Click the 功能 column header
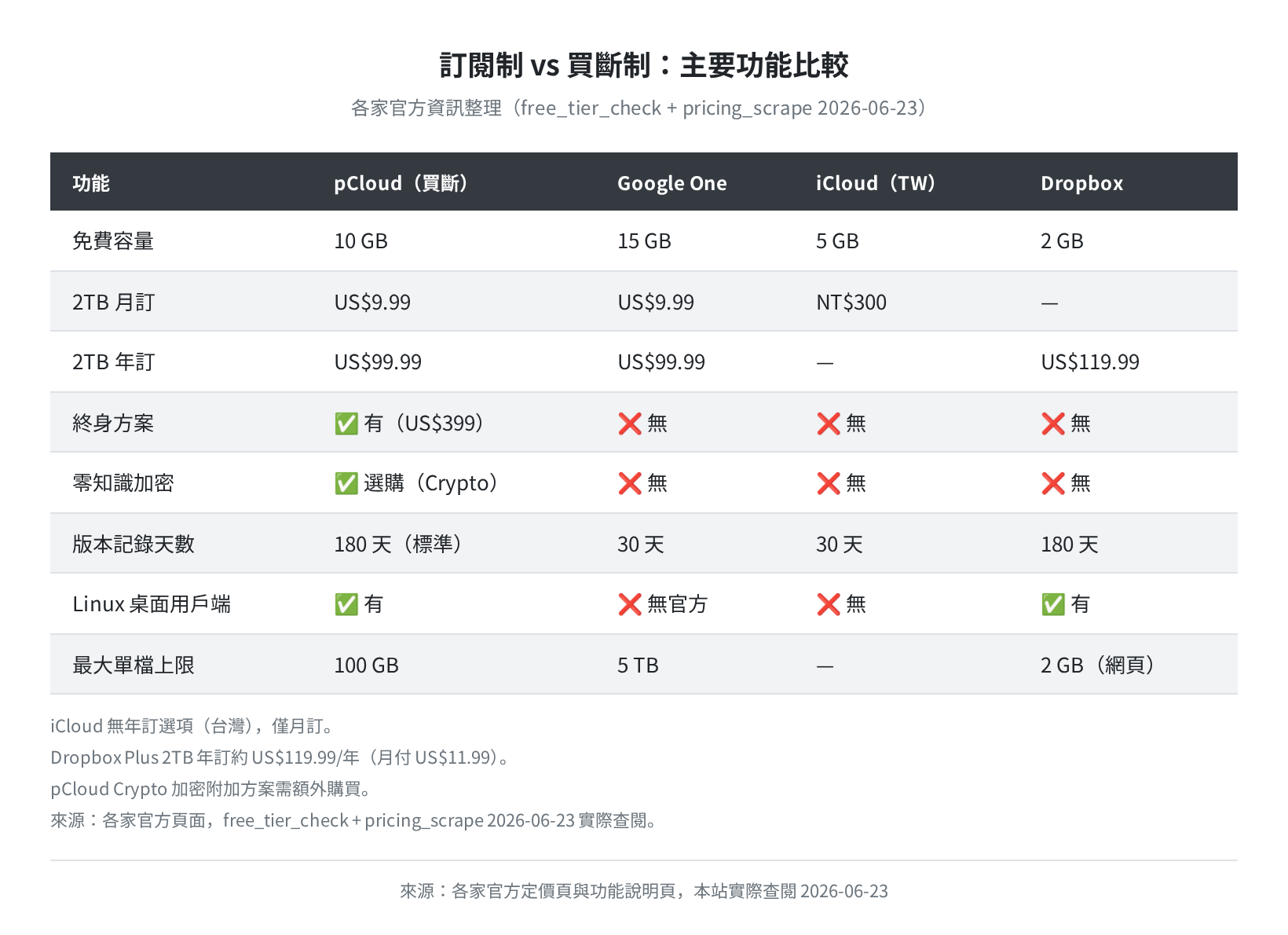Image resolution: width=1288 pixels, height=935 pixels. [91, 183]
